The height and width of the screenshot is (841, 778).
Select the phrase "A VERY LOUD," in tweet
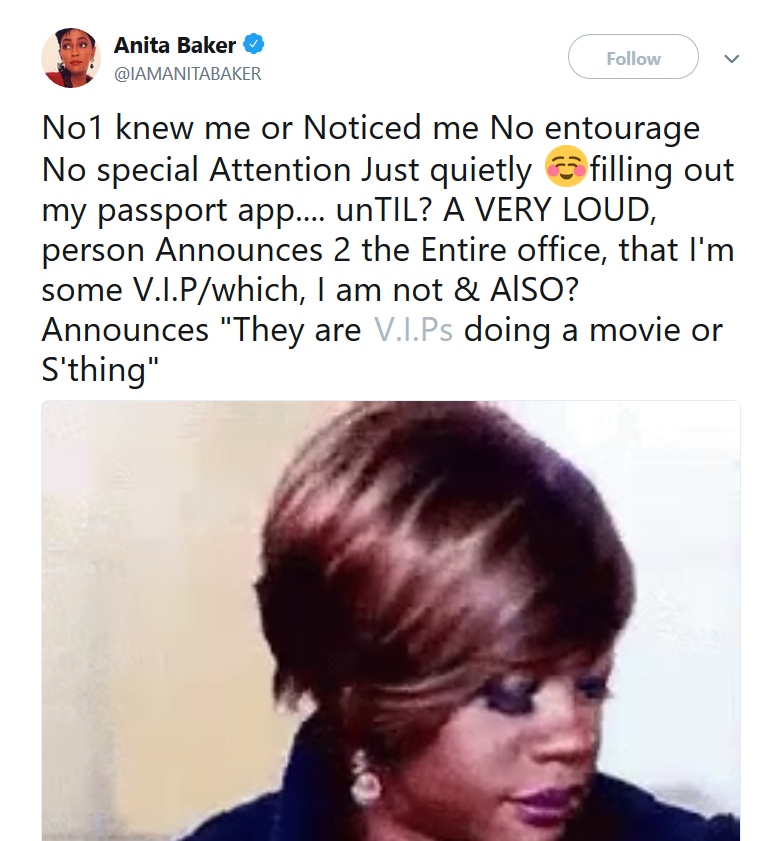pyautogui.click(x=550, y=209)
